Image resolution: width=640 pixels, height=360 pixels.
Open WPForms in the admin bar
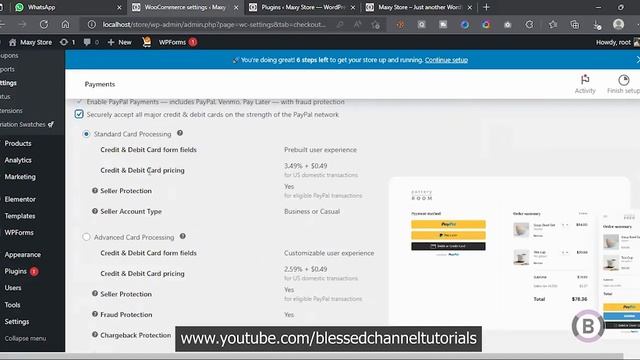coord(178,42)
